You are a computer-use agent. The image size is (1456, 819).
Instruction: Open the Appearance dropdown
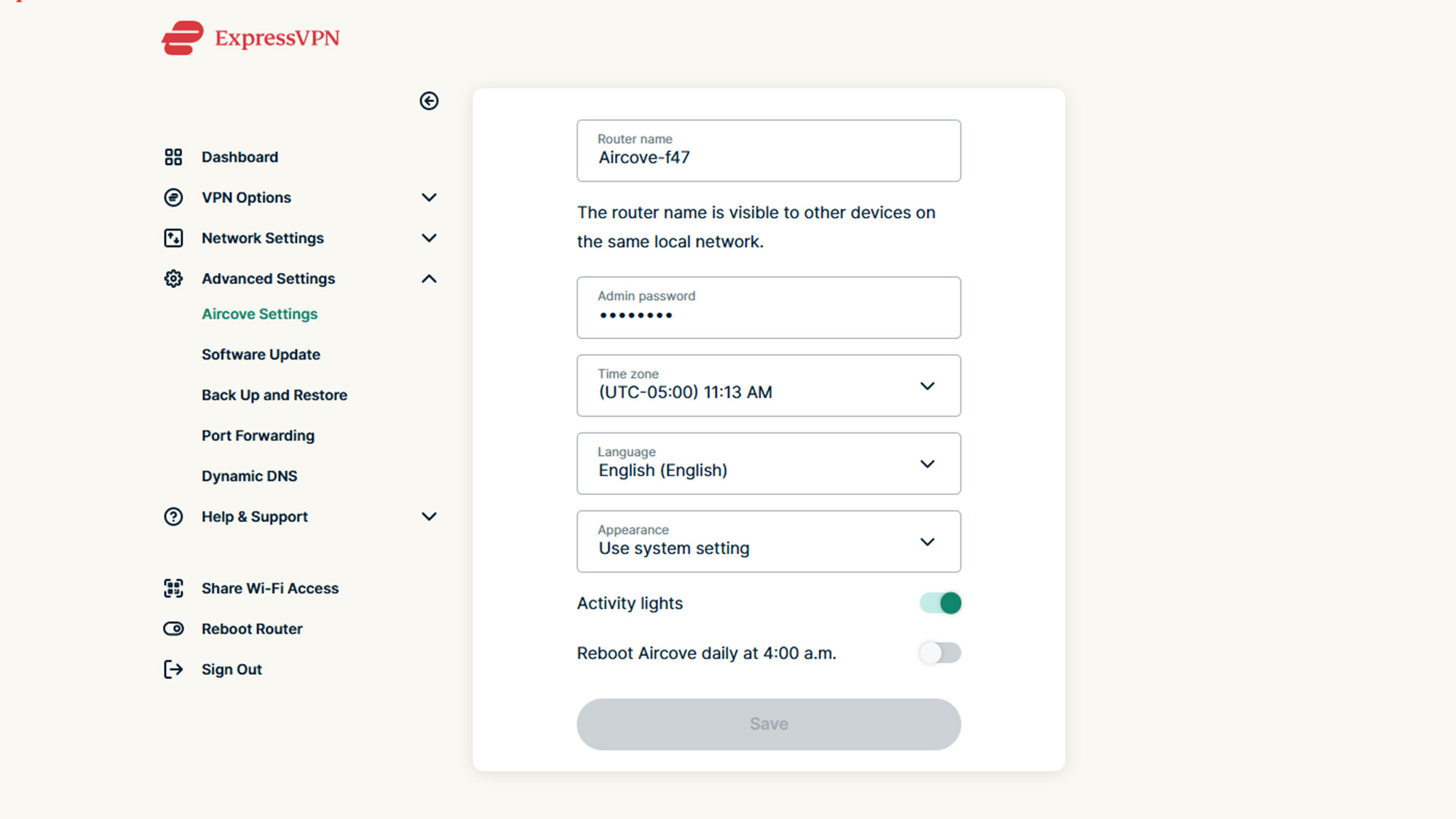click(x=768, y=542)
